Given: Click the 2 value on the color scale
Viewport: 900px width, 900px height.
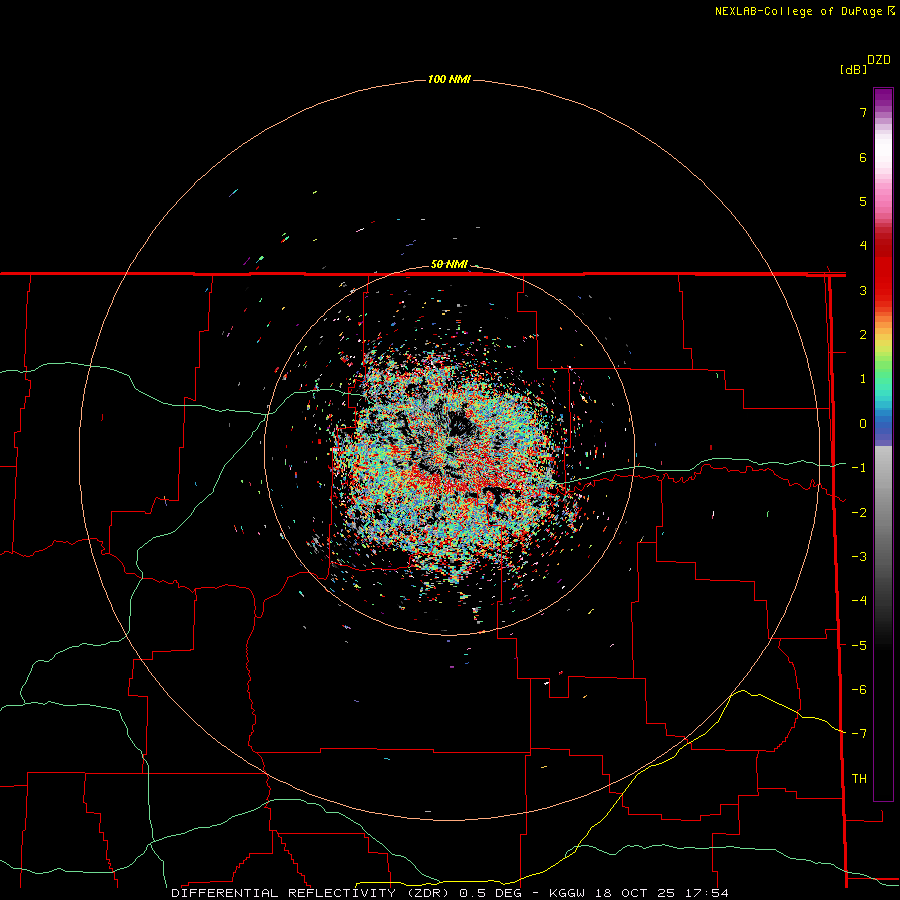Looking at the screenshot, I should click(x=863, y=335).
